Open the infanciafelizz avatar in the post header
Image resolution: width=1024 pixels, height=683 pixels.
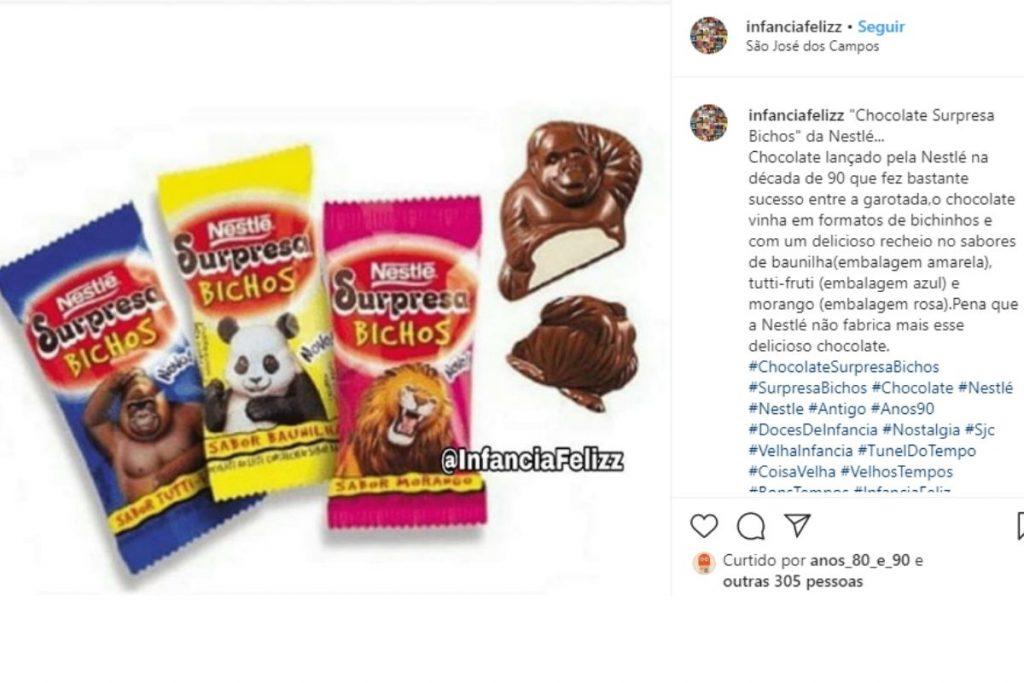[709, 35]
